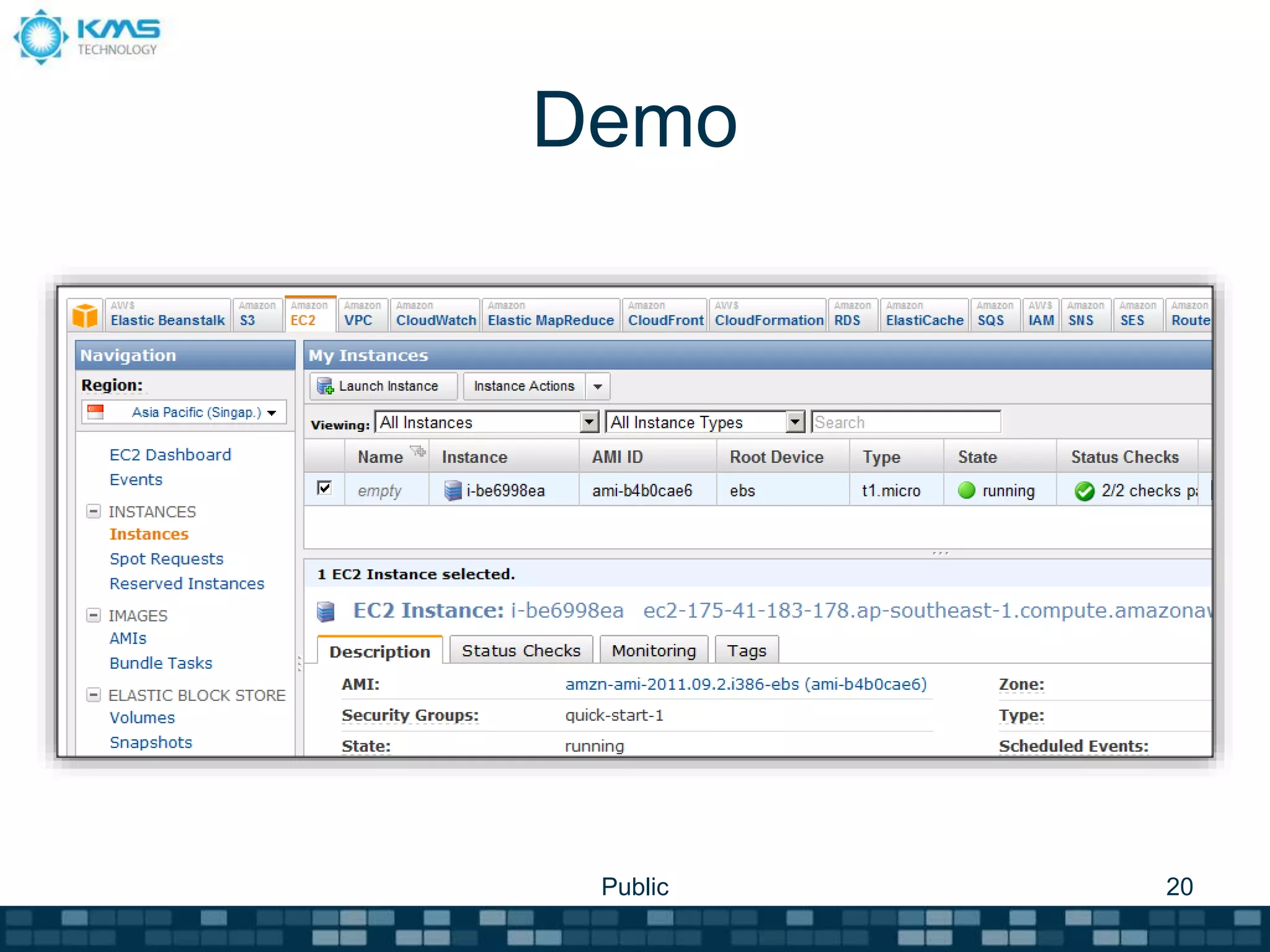
Task: Select Instances in the navigation
Action: click(x=149, y=534)
